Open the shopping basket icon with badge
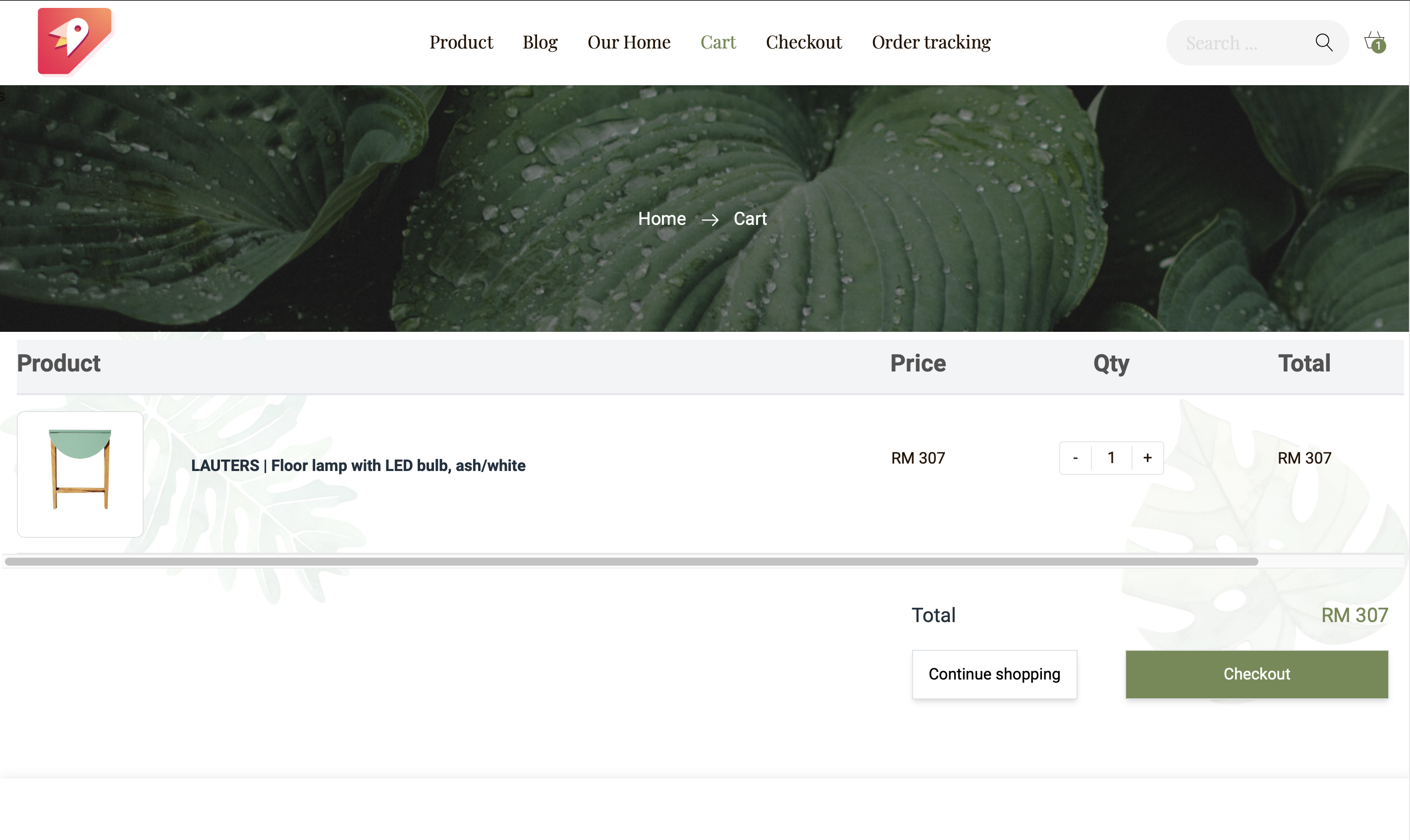1410x840 pixels. (x=1374, y=42)
